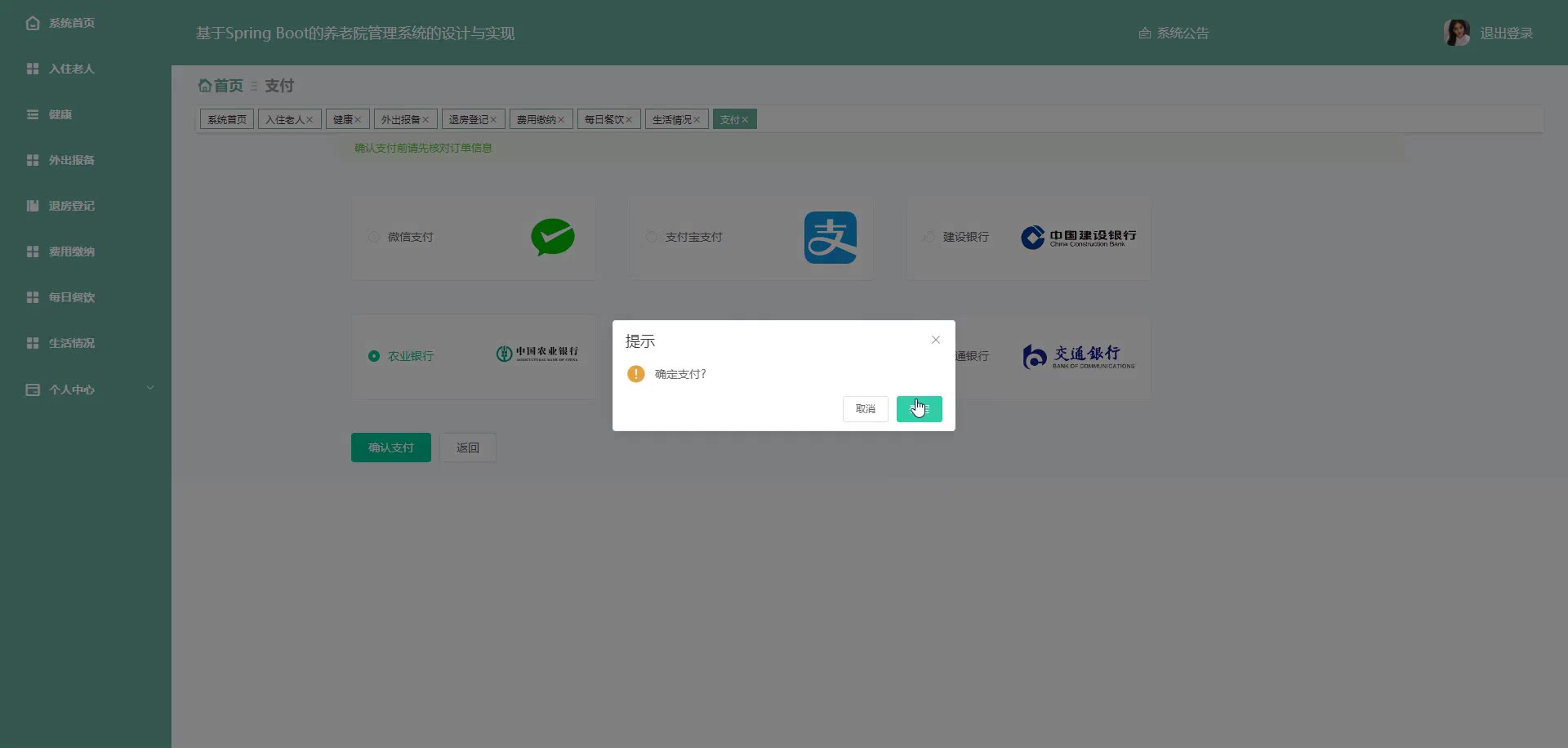
Task: Select the 农业银行 radio option
Action: (x=373, y=356)
